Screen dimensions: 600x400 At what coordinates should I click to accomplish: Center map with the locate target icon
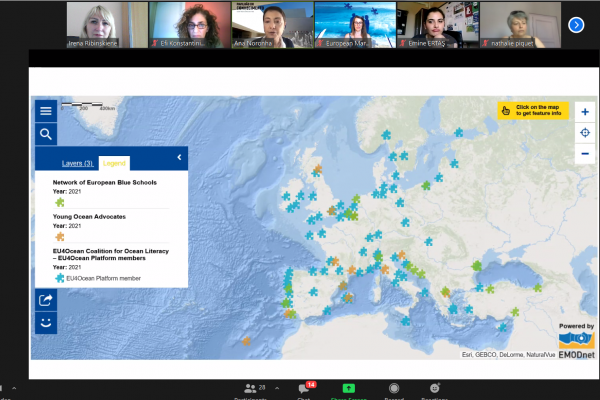tap(585, 133)
